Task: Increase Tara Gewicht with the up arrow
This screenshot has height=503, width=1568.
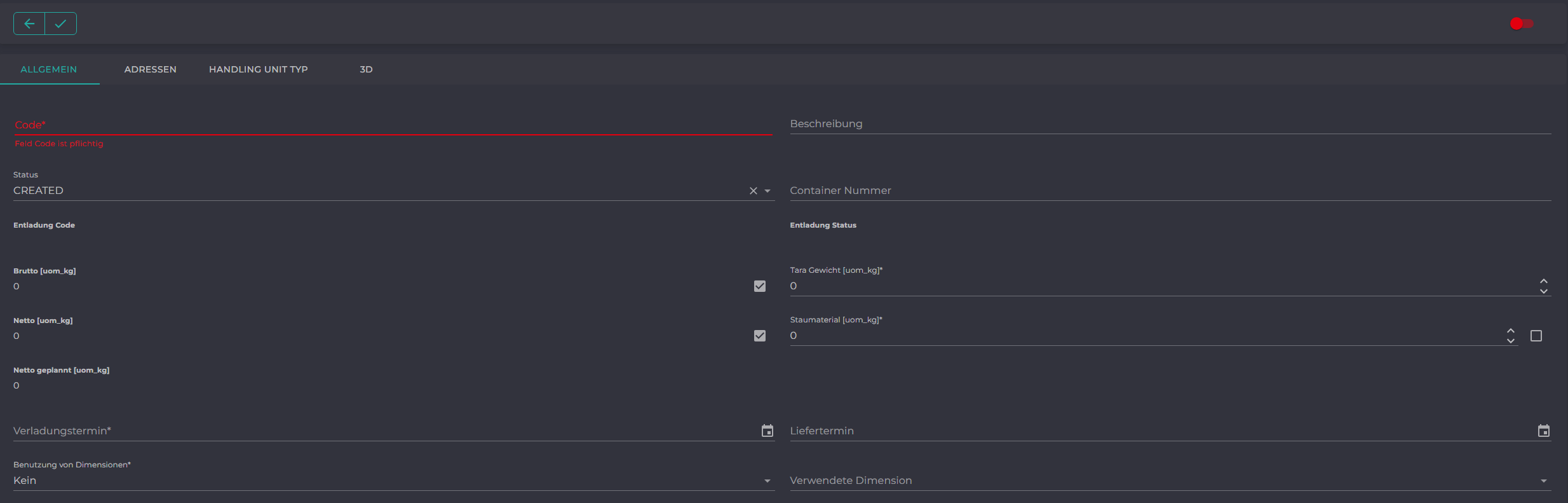Action: (1544, 281)
